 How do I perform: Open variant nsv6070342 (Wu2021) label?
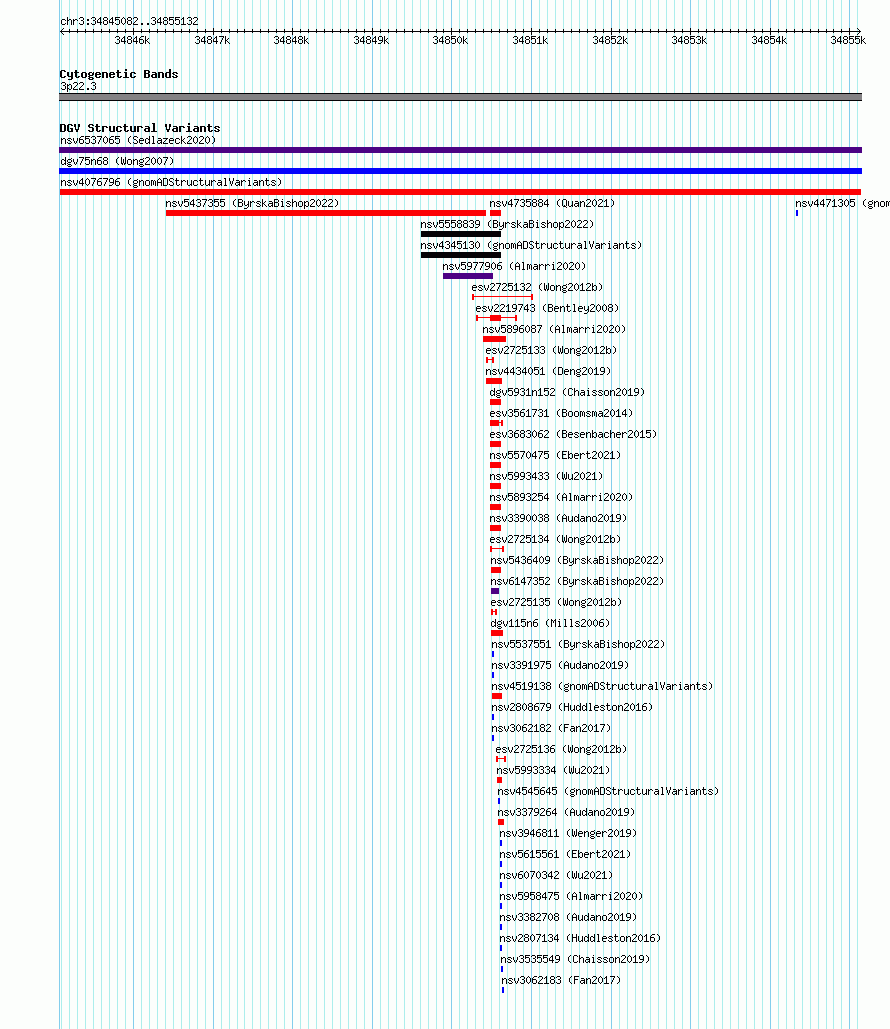[556, 875]
